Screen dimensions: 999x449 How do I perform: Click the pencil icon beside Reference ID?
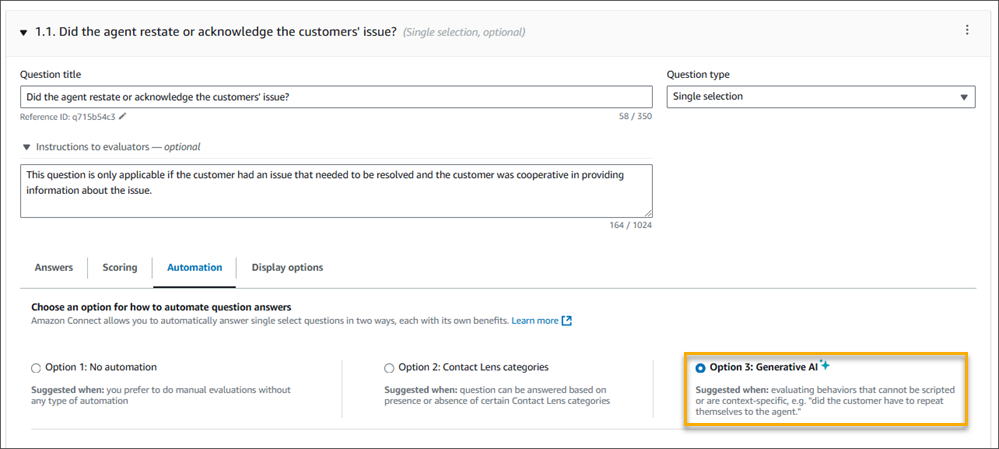tap(122, 117)
